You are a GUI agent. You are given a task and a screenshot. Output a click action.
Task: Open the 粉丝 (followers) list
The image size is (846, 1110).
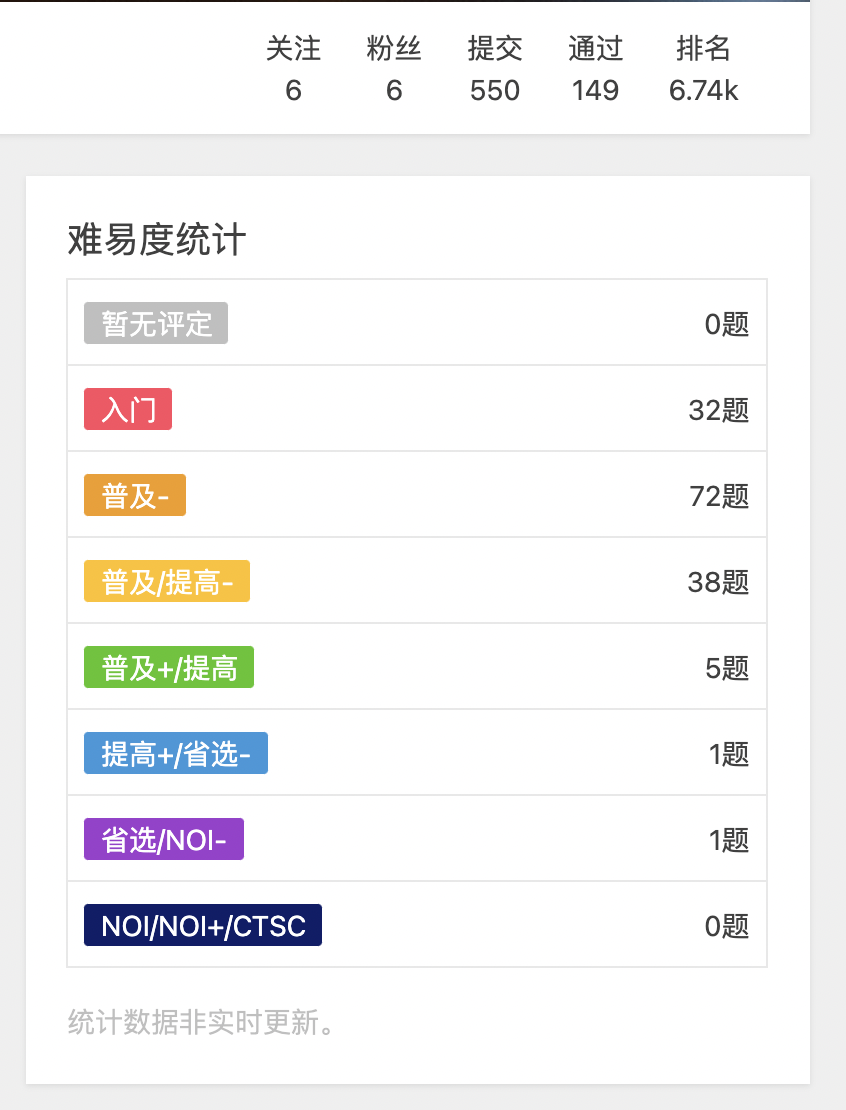[394, 70]
